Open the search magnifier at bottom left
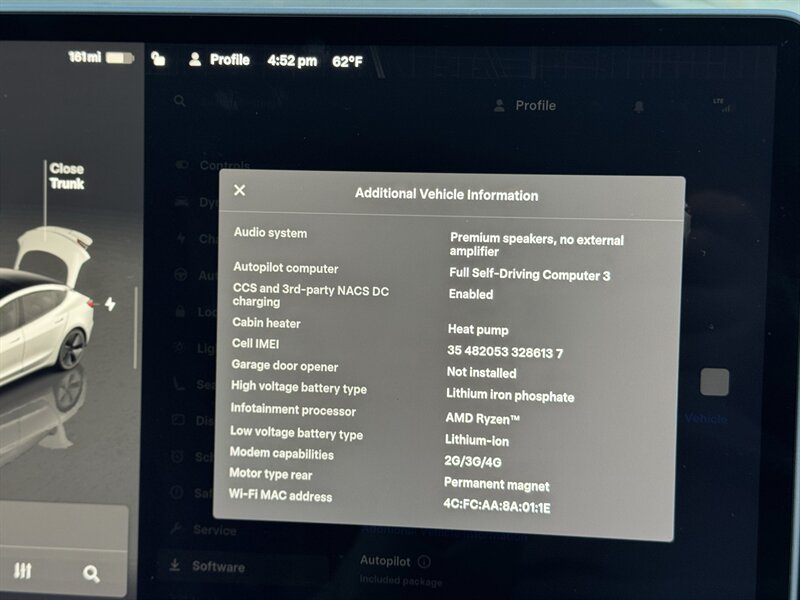 click(x=91, y=573)
